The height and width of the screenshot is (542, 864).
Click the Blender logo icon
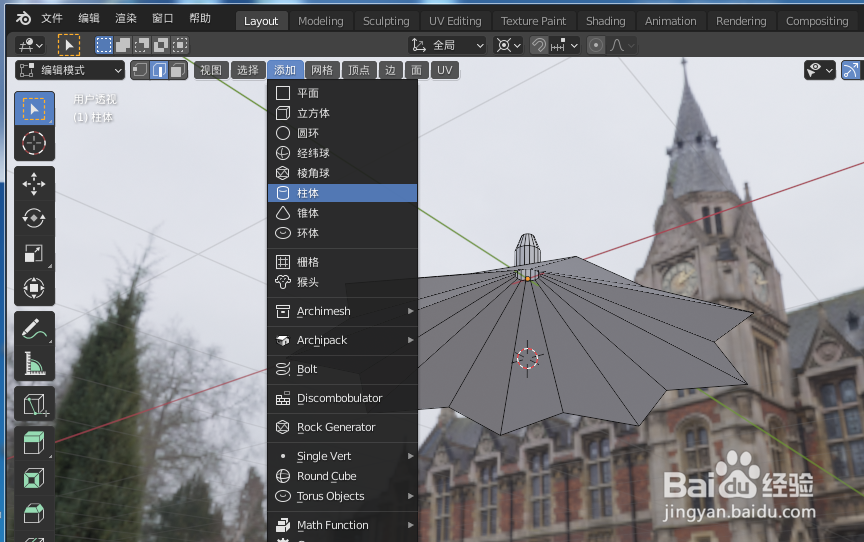pos(23,19)
